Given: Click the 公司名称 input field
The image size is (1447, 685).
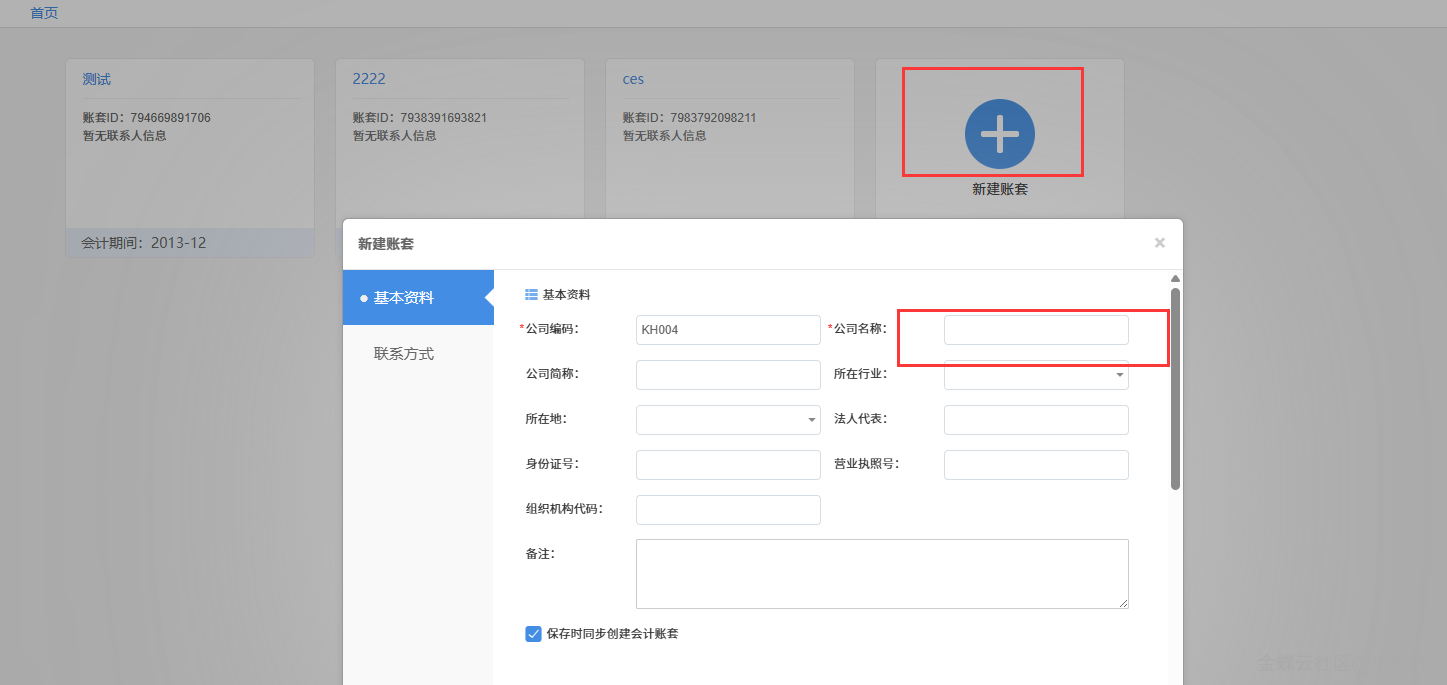Looking at the screenshot, I should coord(1036,330).
